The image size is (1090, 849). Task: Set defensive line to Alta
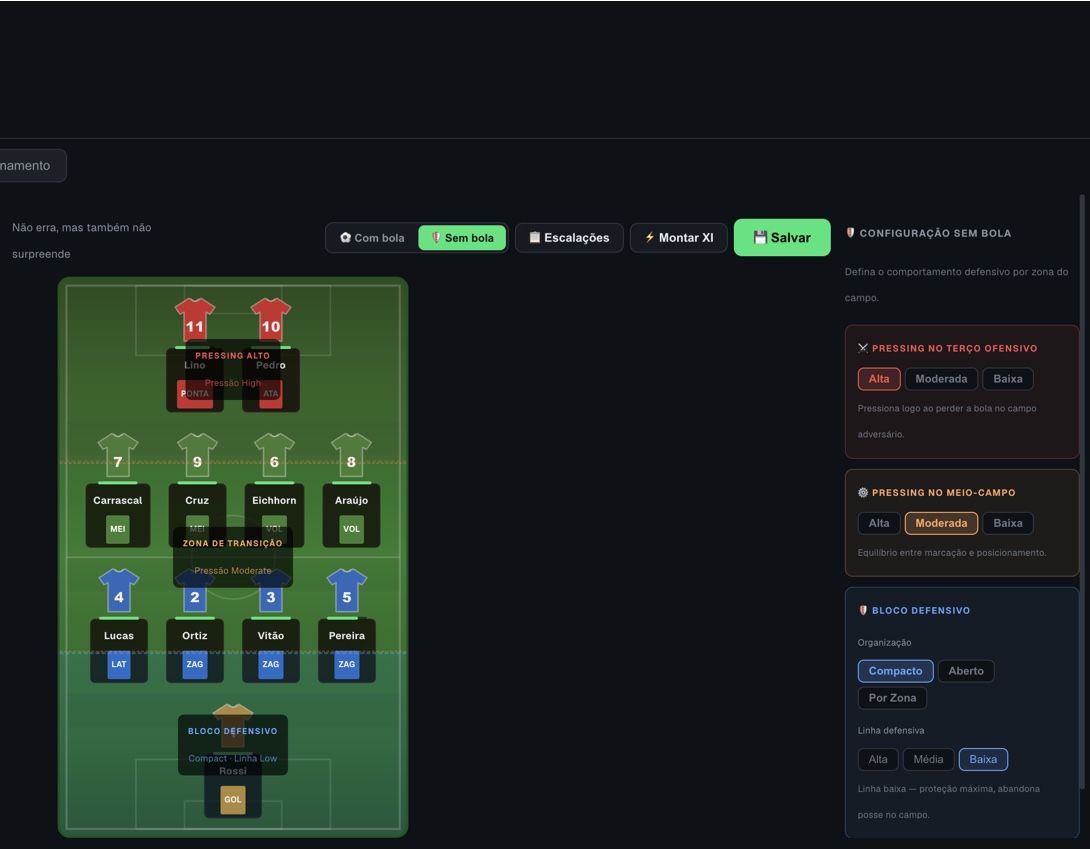(x=878, y=759)
